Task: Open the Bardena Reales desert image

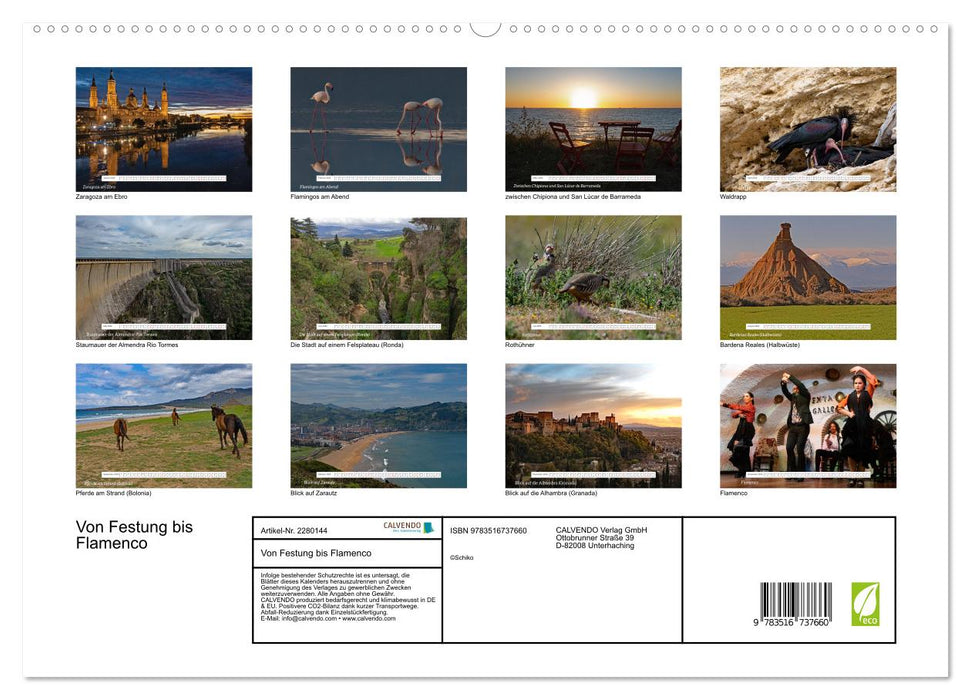Action: coord(808,277)
